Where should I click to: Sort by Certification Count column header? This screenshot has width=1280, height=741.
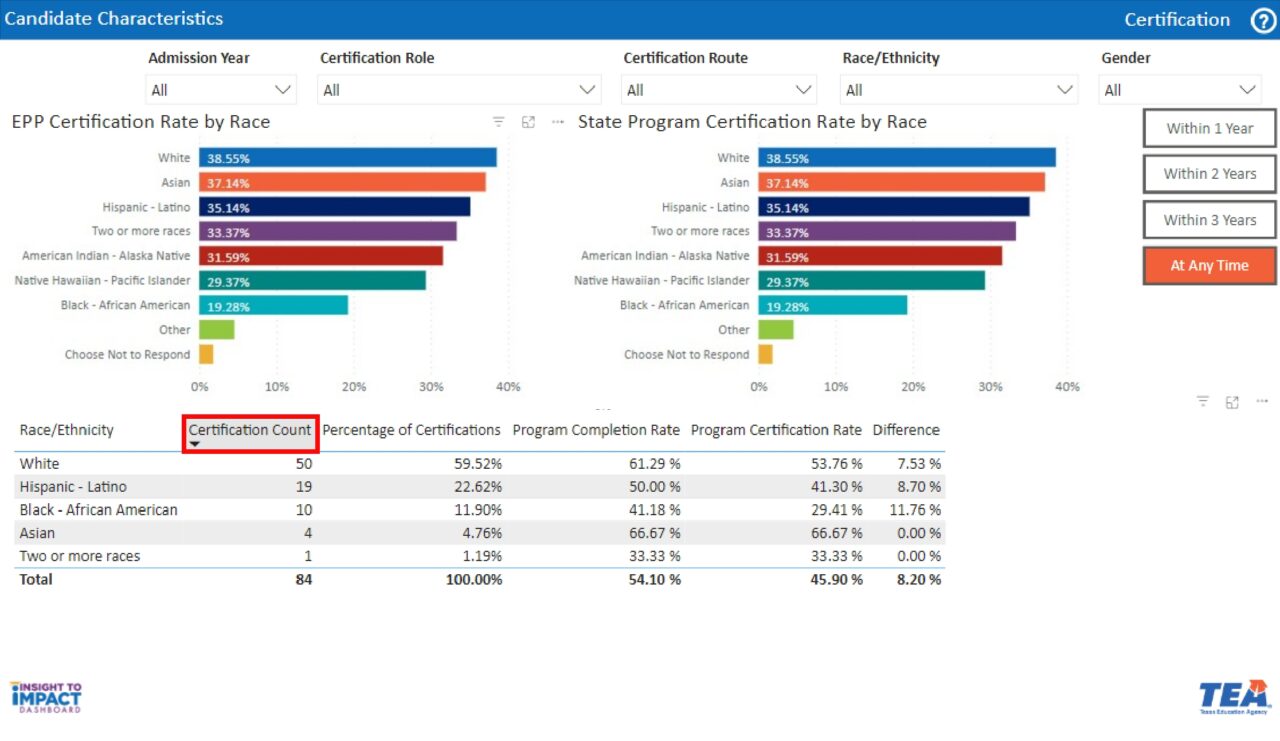[x=250, y=430]
